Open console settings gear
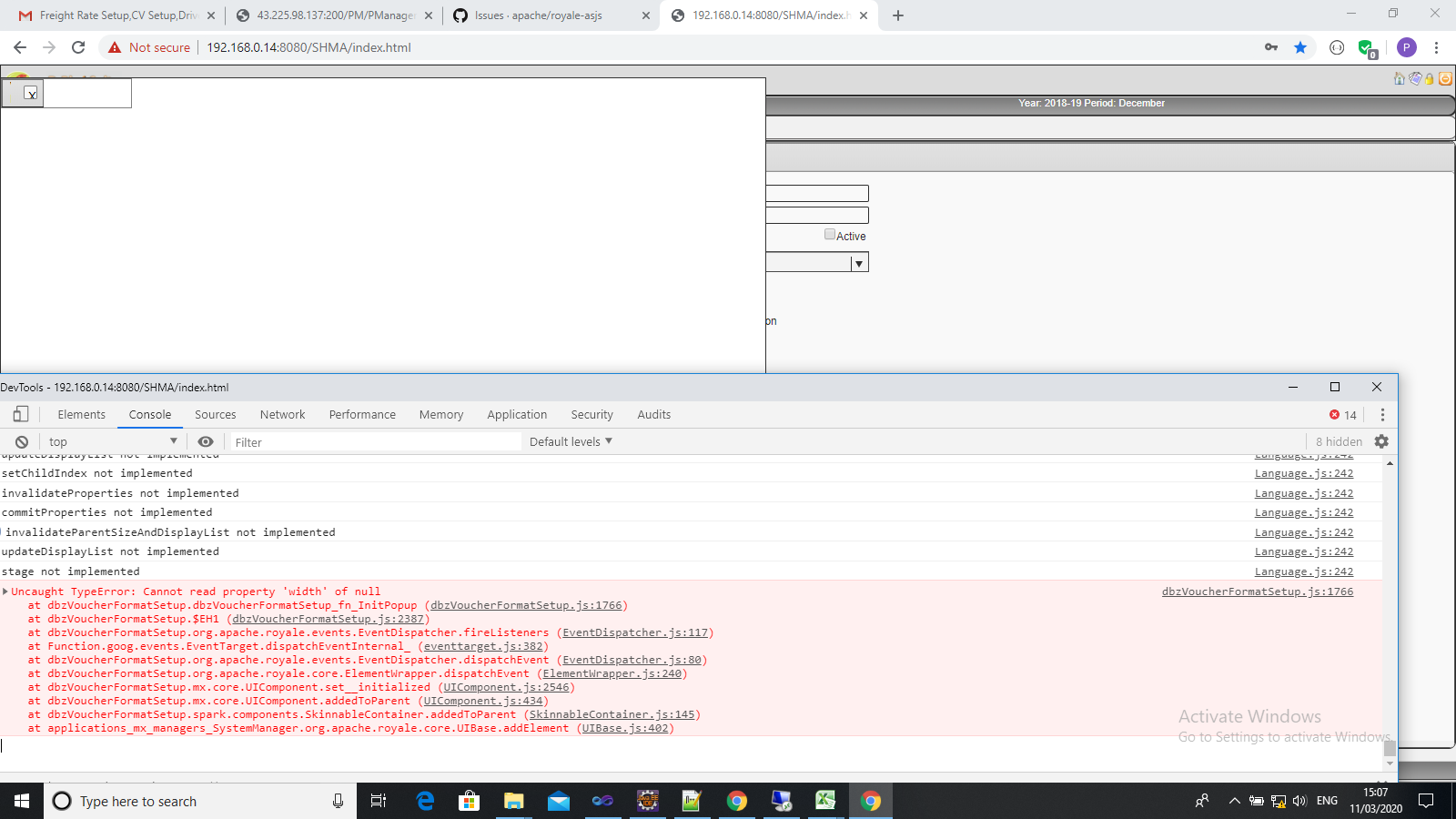This screenshot has width=1456, height=819. click(x=1381, y=441)
